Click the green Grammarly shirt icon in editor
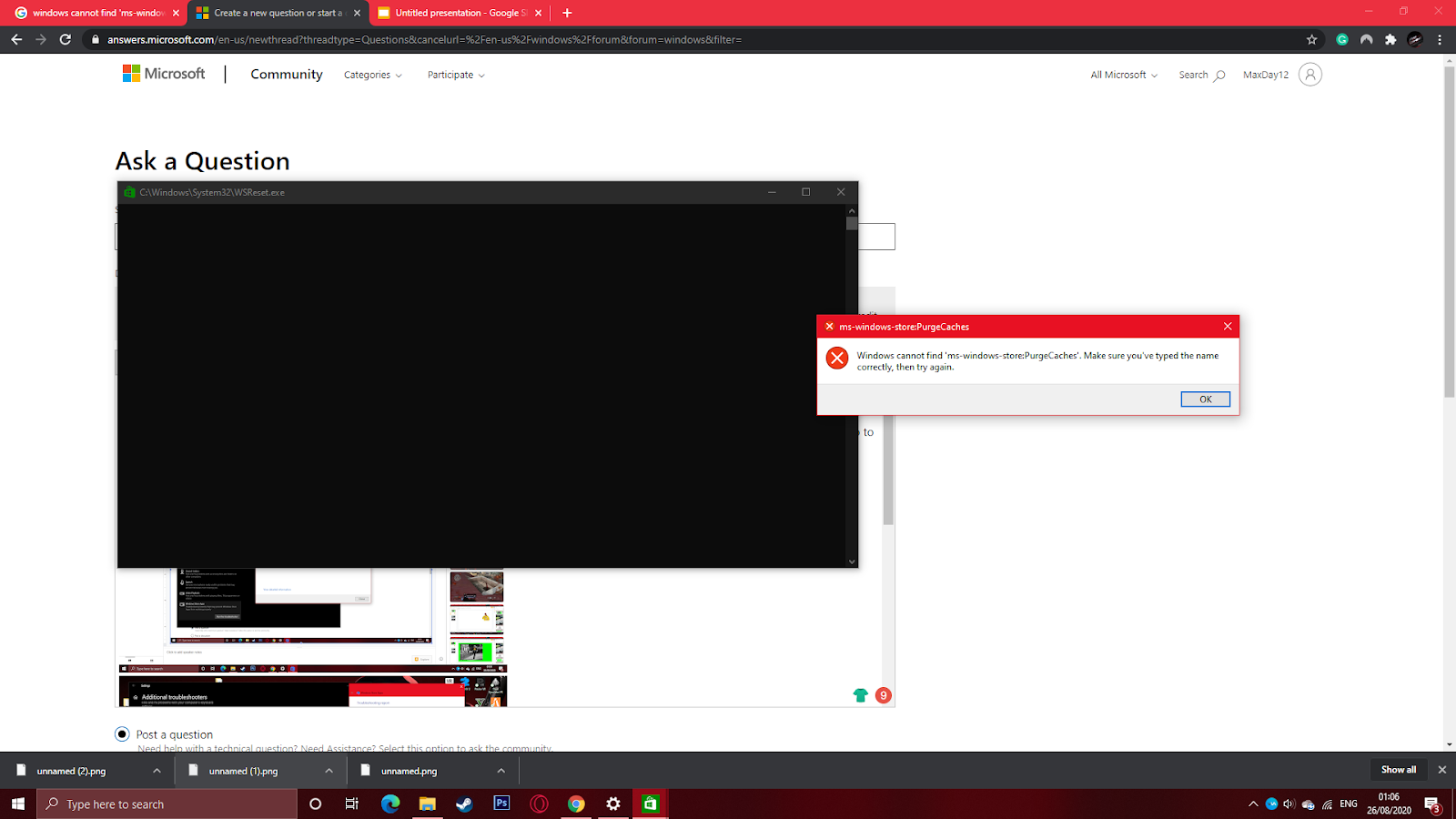Image resolution: width=1456 pixels, height=819 pixels. coord(861,695)
